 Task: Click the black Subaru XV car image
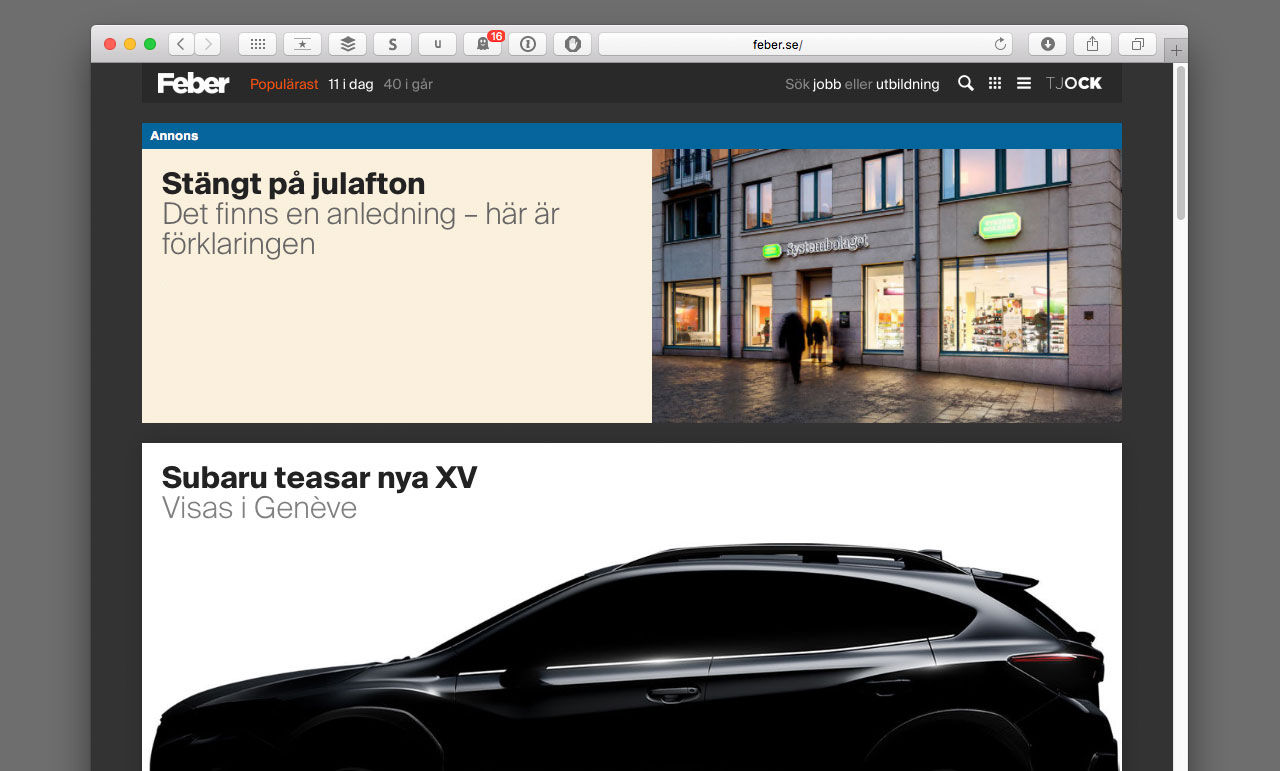pos(632,655)
